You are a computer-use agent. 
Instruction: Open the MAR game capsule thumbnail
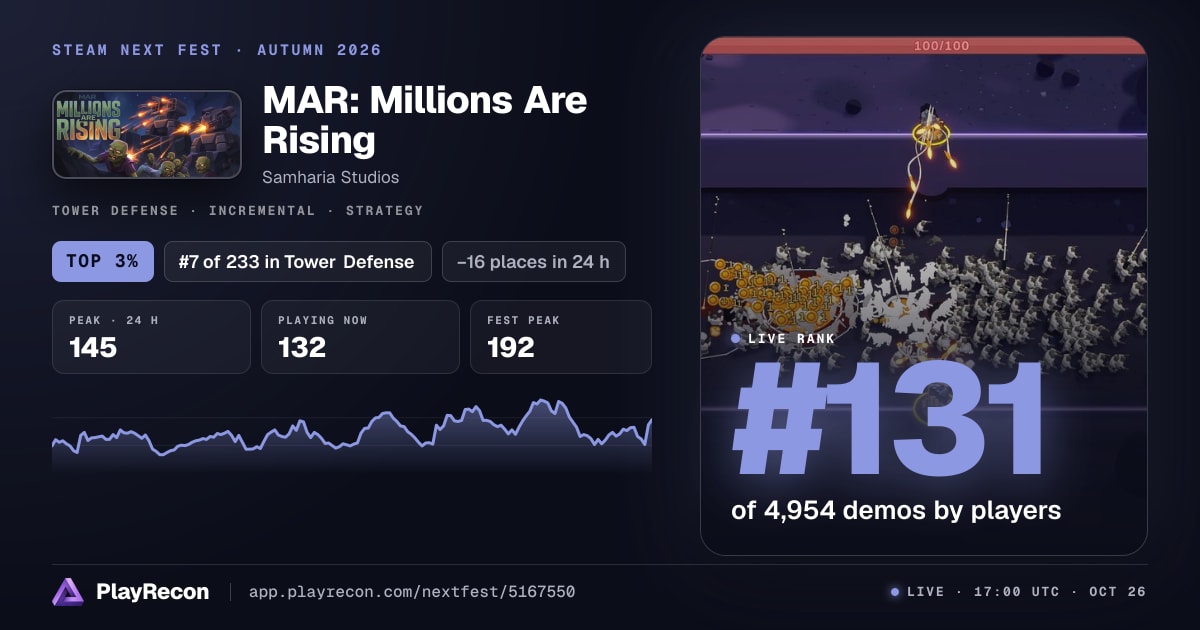[x=147, y=135]
